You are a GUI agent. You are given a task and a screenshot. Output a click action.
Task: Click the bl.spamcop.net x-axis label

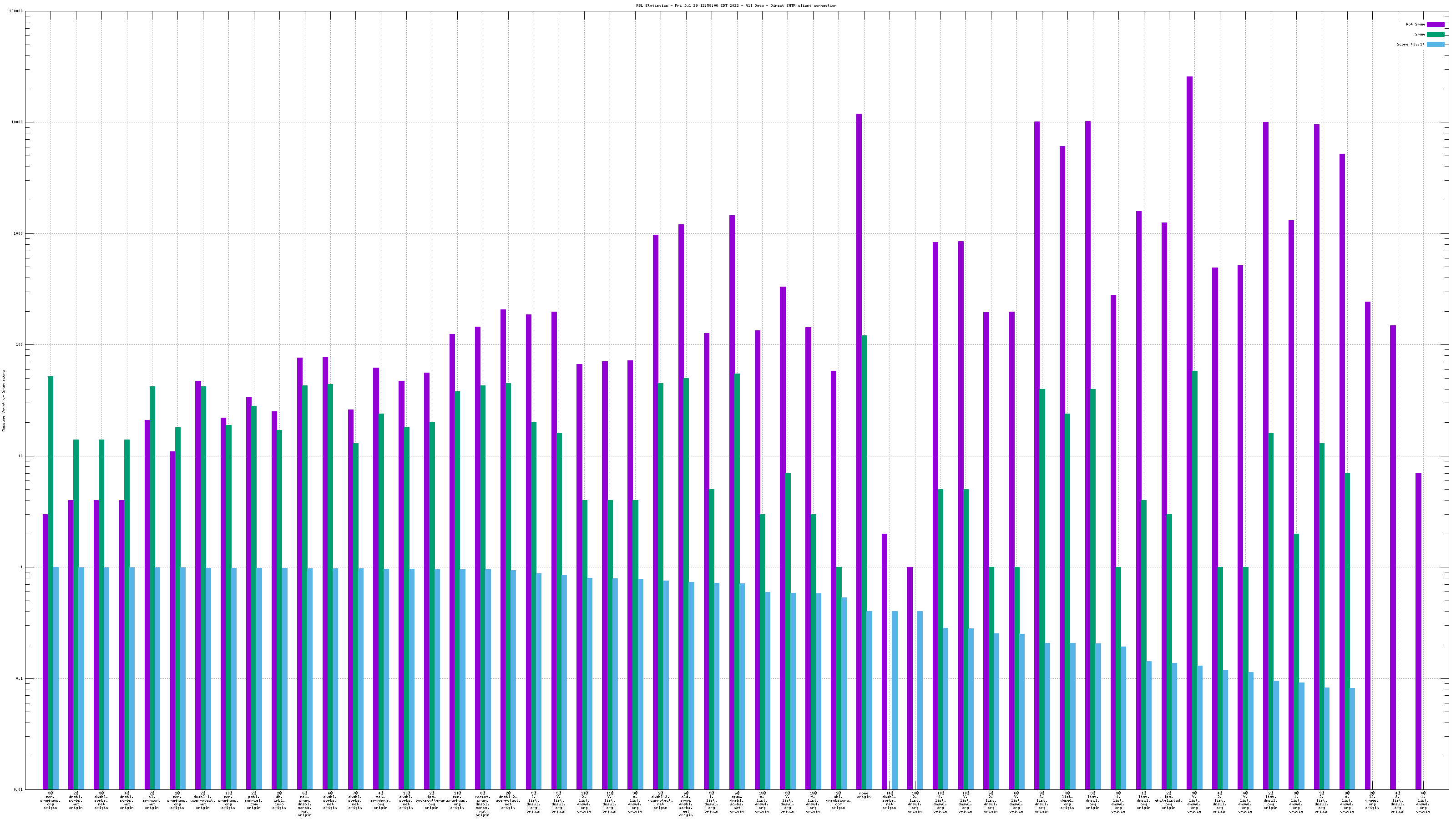click(152, 800)
